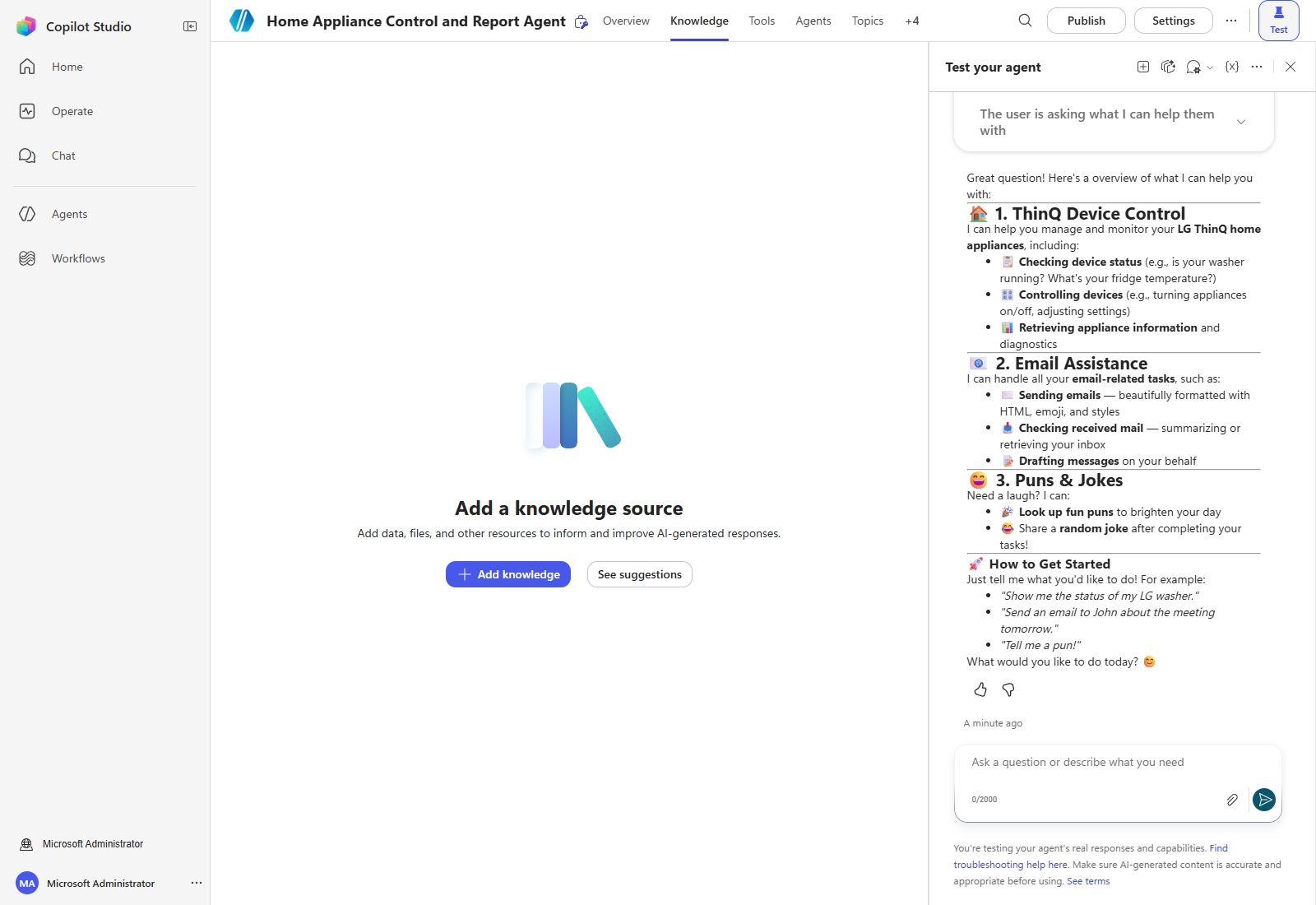Click the Publish button
The image size is (1316, 905).
click(1087, 21)
